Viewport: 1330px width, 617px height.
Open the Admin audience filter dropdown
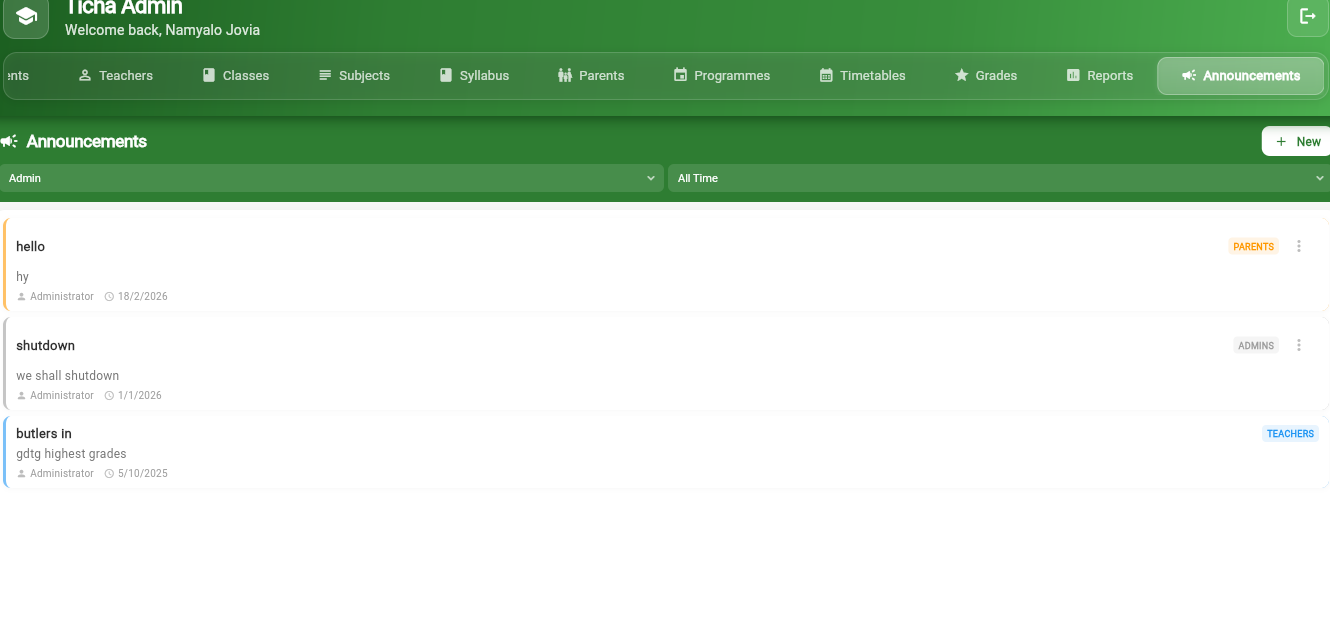(x=330, y=178)
